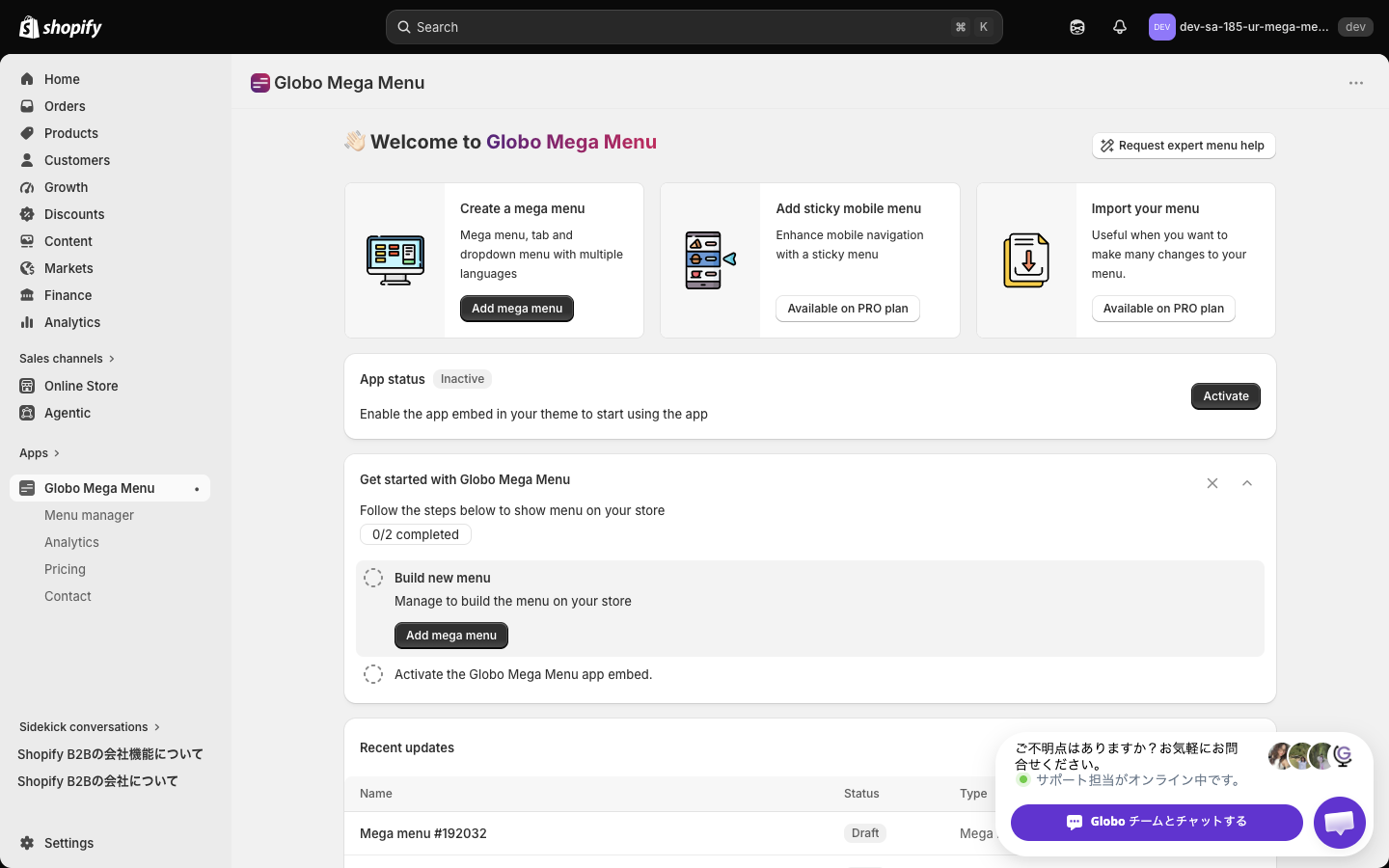Click the Products tag icon
The image size is (1389, 868).
click(x=27, y=133)
